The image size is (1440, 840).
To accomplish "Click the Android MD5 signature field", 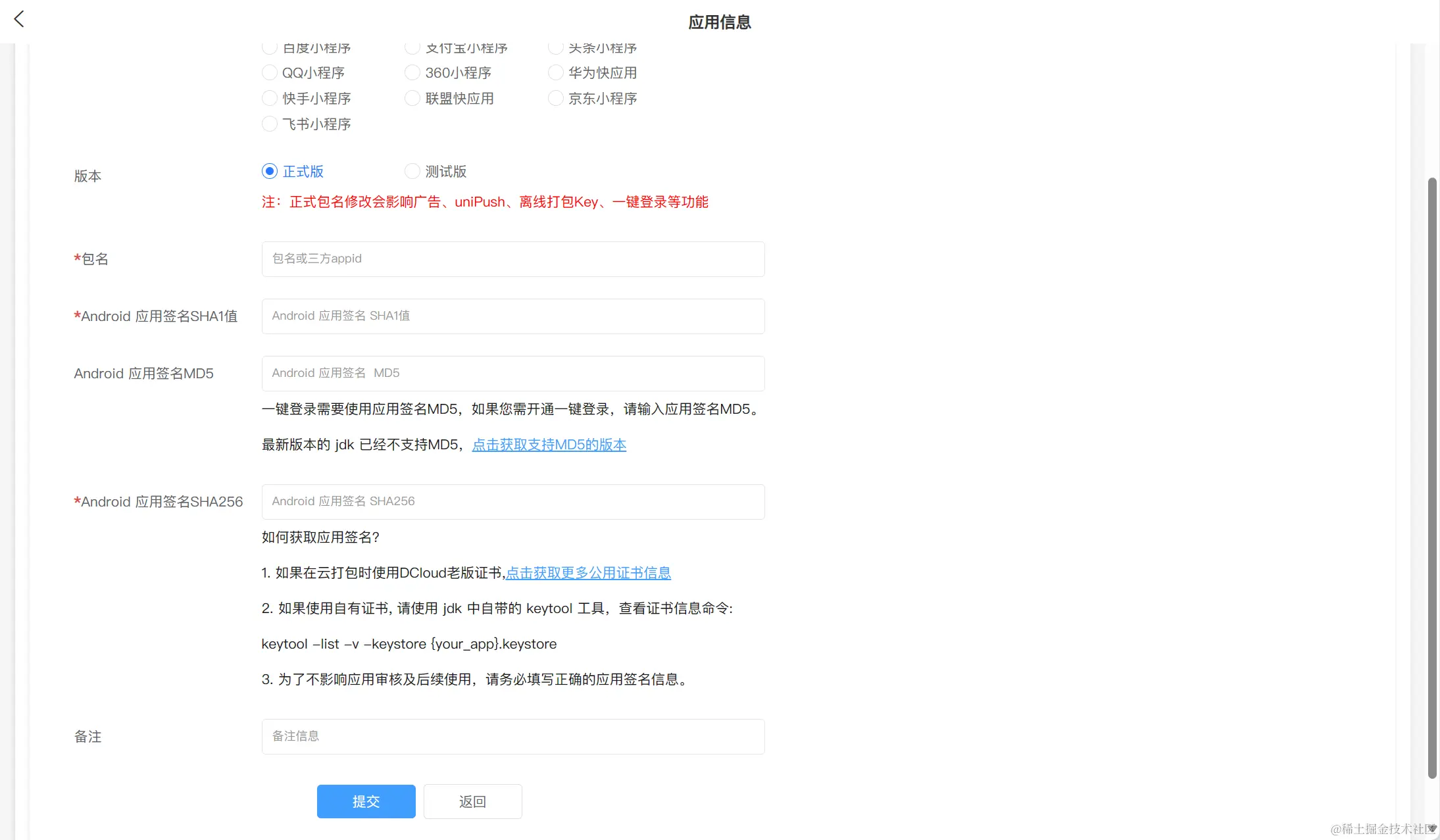I will tap(512, 373).
